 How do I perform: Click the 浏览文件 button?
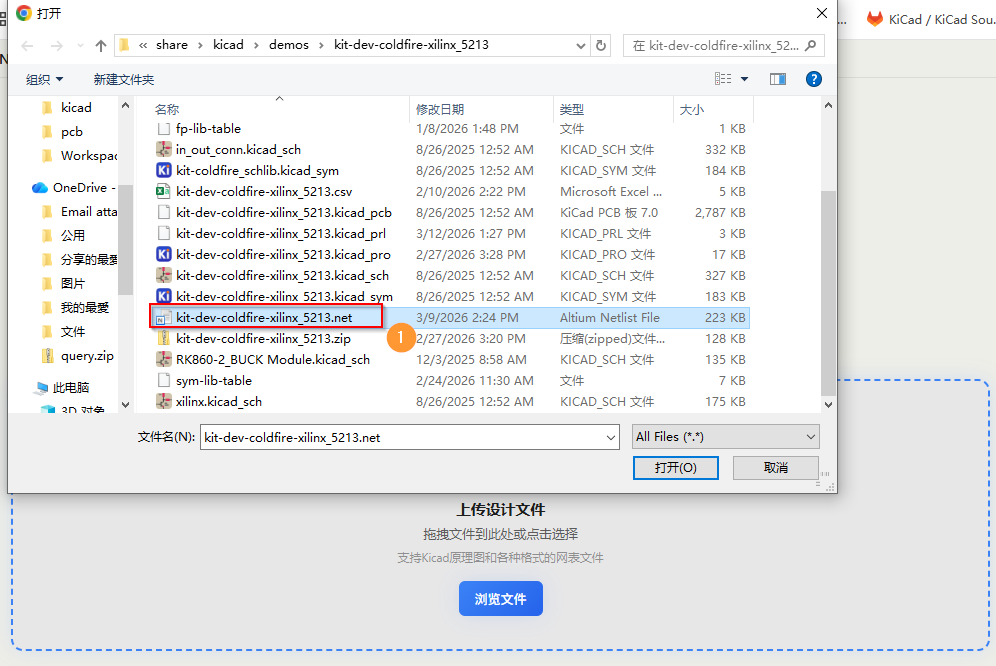[500, 599]
